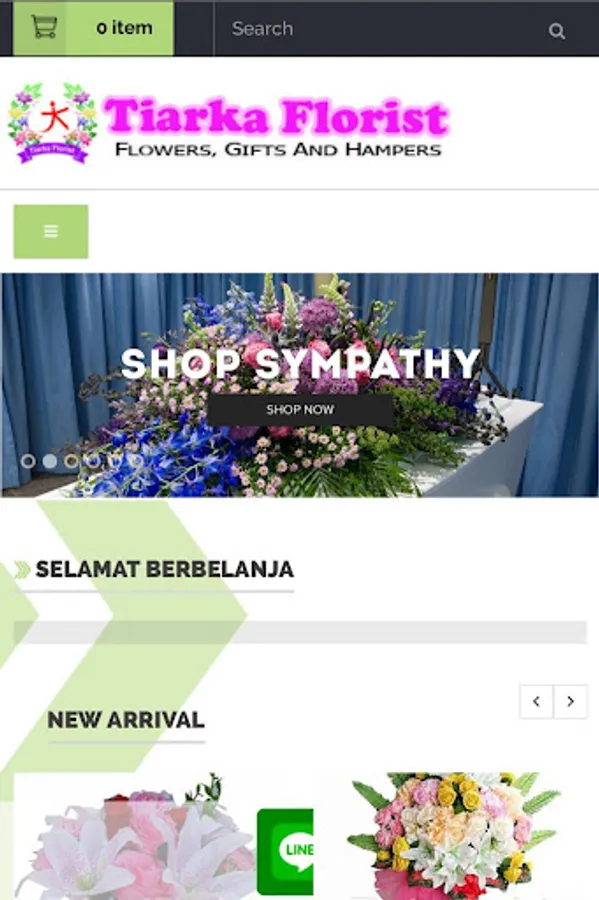Open the green hamburger menu
This screenshot has height=900, width=599.
coord(51,231)
